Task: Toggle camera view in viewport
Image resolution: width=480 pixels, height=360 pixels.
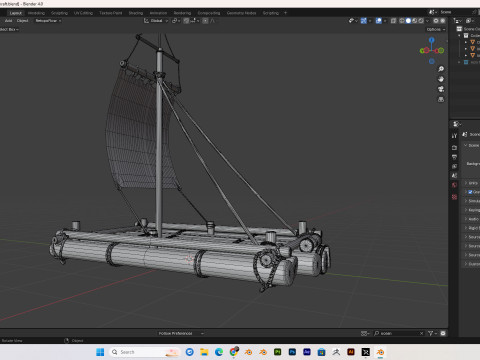Action: pos(441,89)
